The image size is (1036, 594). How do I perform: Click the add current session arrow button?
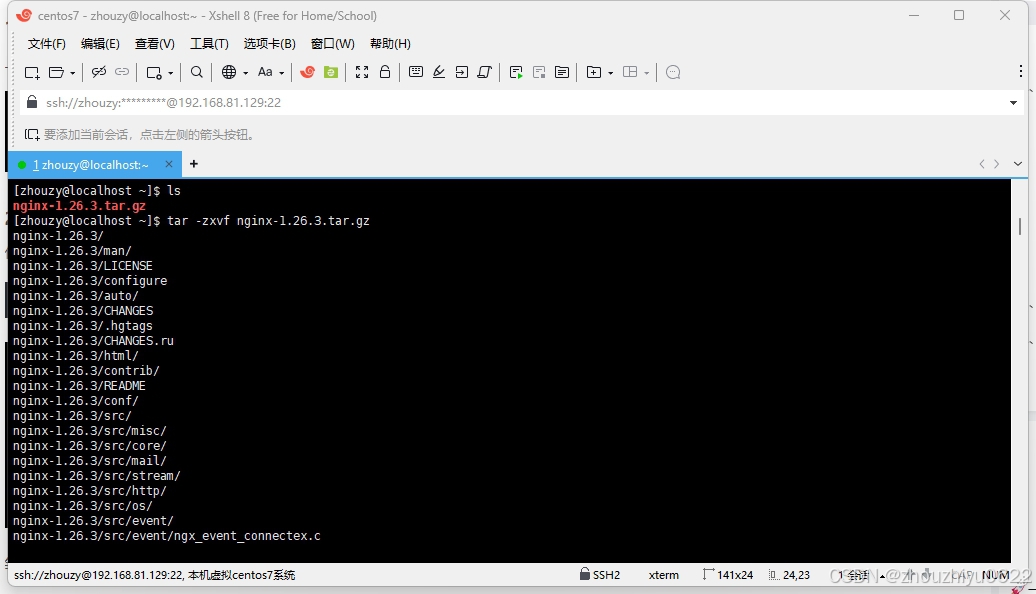(32, 135)
